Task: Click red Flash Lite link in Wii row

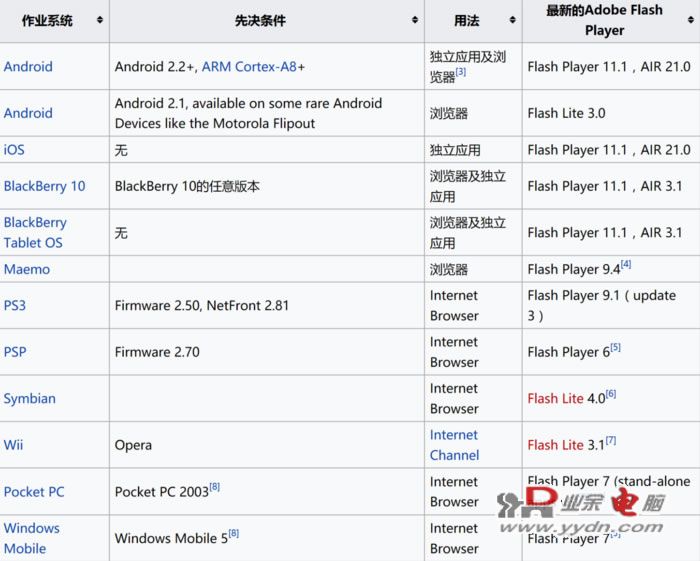Action: coord(555,445)
